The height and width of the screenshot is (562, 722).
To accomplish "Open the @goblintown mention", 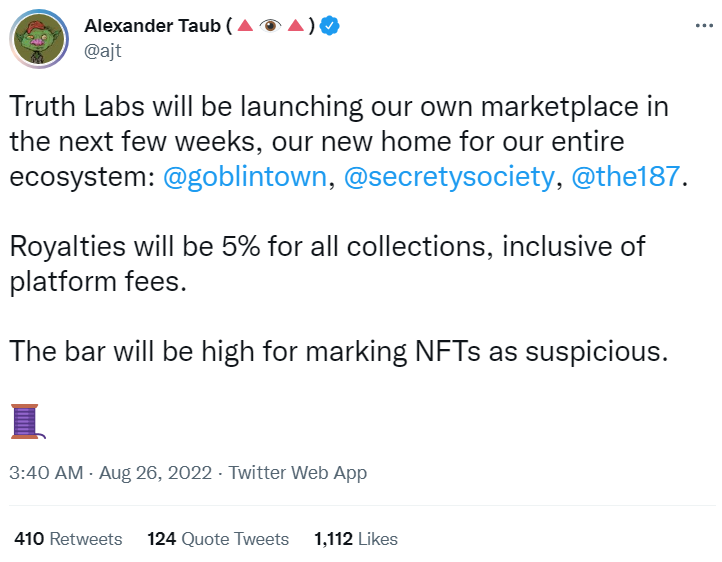I will (245, 177).
